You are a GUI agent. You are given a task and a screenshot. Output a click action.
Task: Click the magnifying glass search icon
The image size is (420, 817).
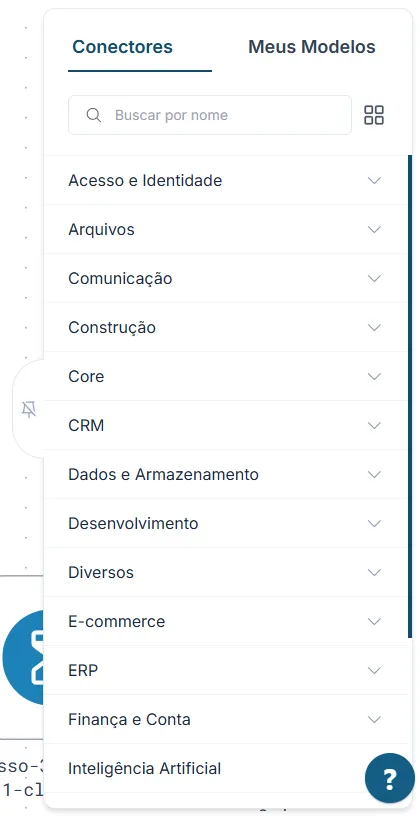click(94, 115)
